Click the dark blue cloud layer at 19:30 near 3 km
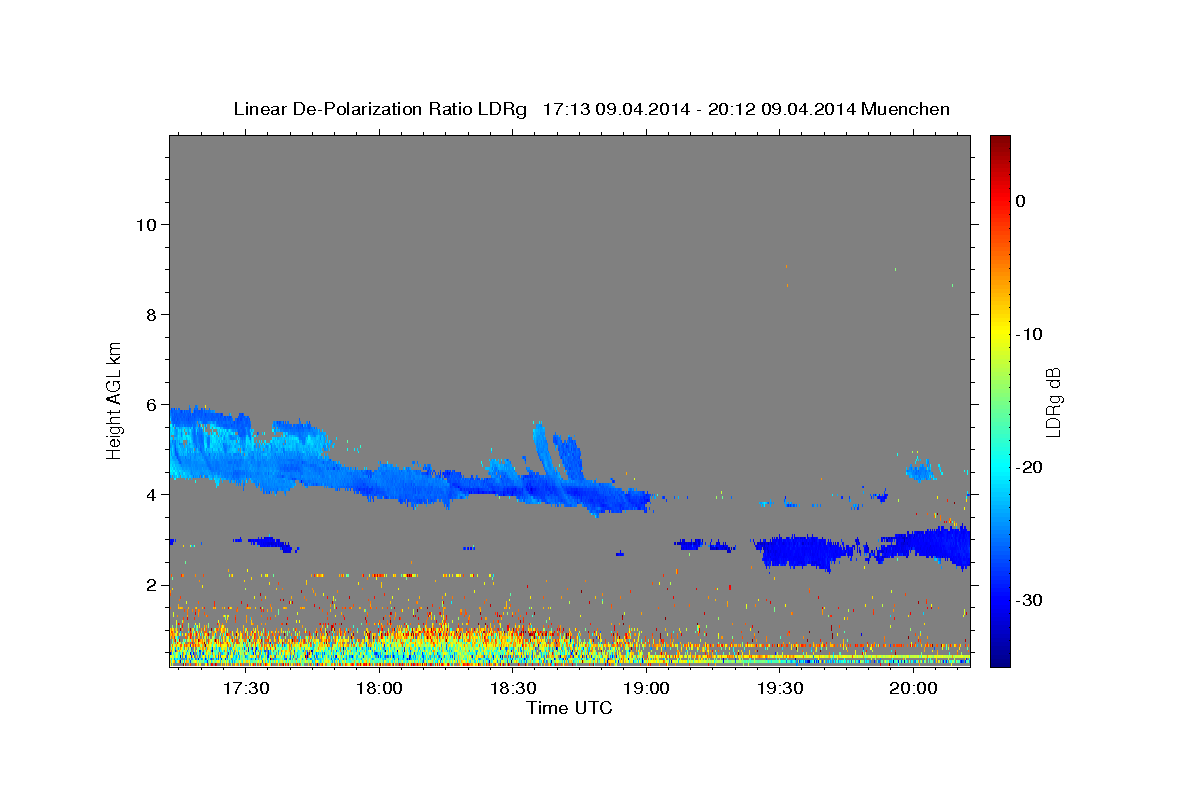This screenshot has width=1200, height=800. [797, 551]
